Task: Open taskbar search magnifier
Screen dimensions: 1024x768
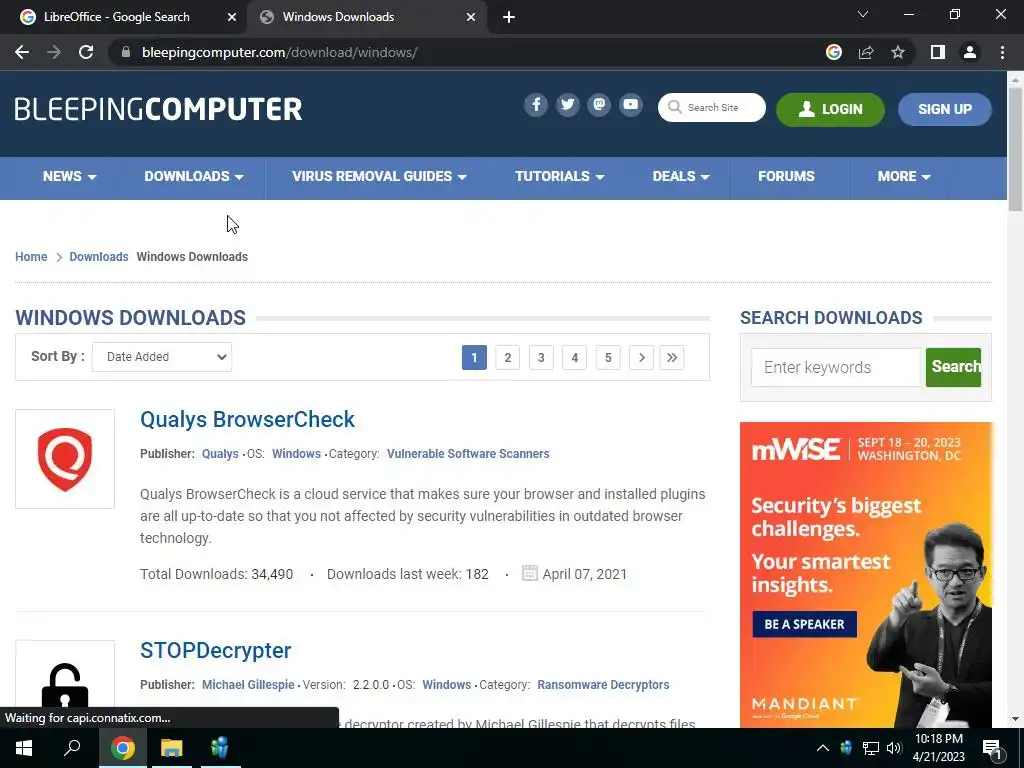Action: point(72,748)
